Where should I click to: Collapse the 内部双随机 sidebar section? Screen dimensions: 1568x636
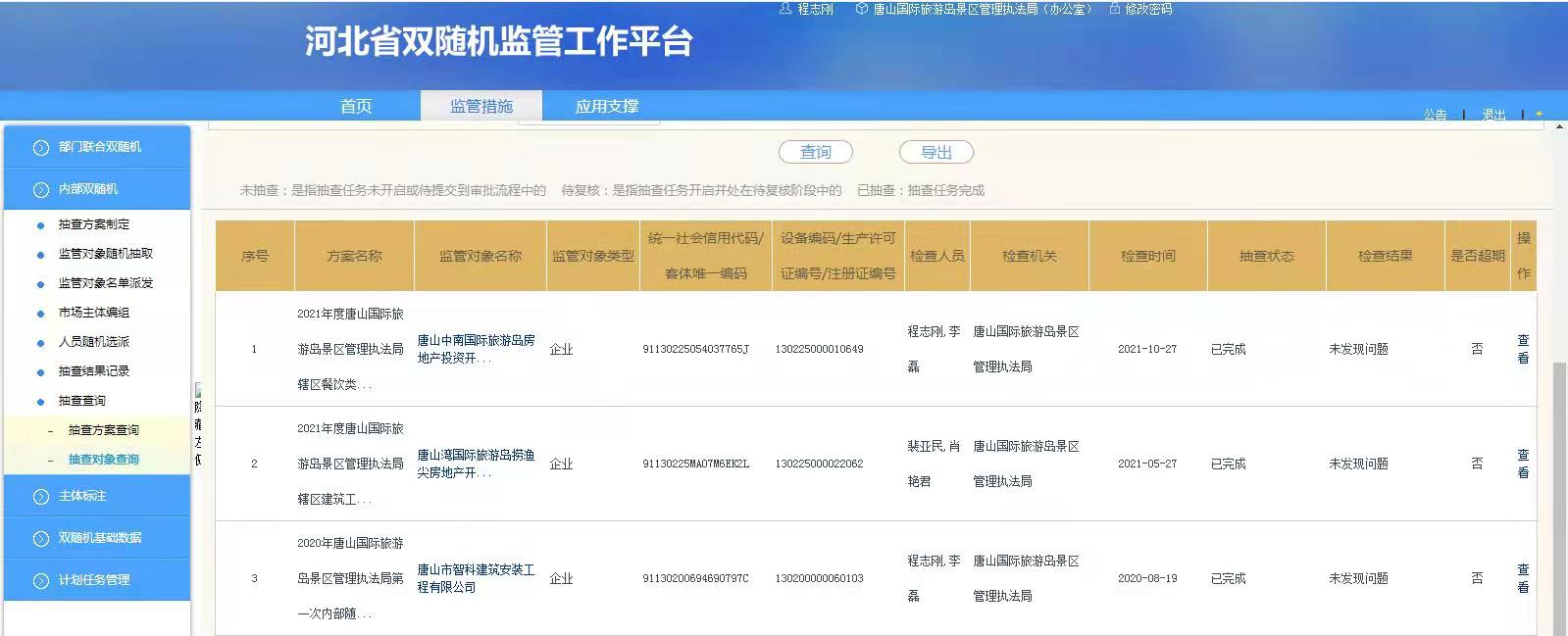tap(98, 189)
